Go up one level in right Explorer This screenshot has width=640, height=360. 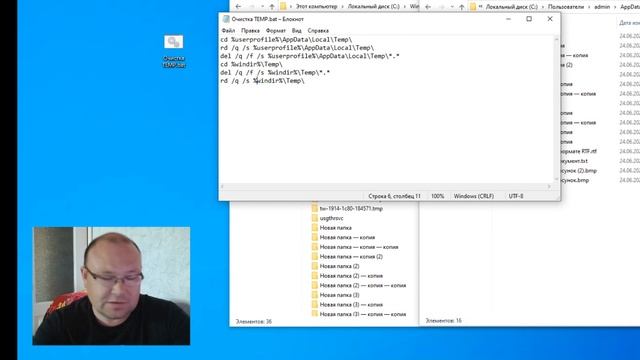462,7
